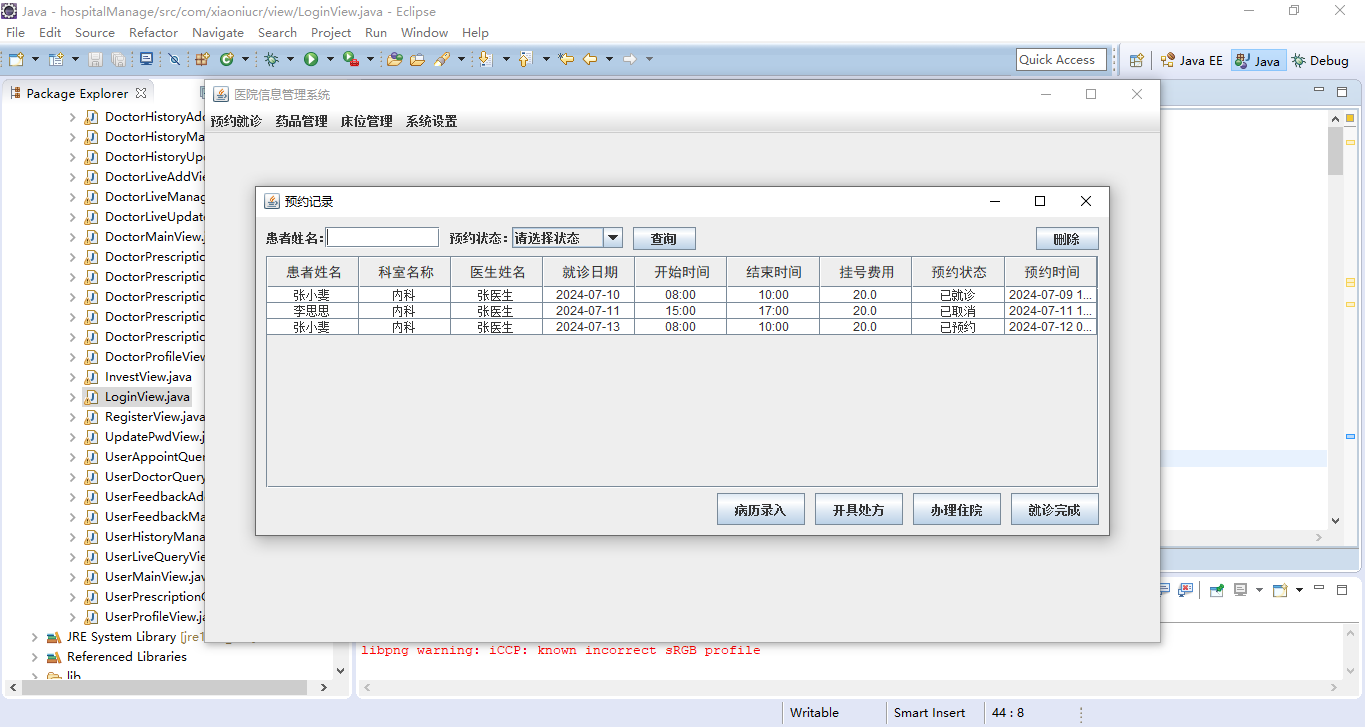
Task: Click the 患者姓名 input field
Action: click(x=382, y=238)
